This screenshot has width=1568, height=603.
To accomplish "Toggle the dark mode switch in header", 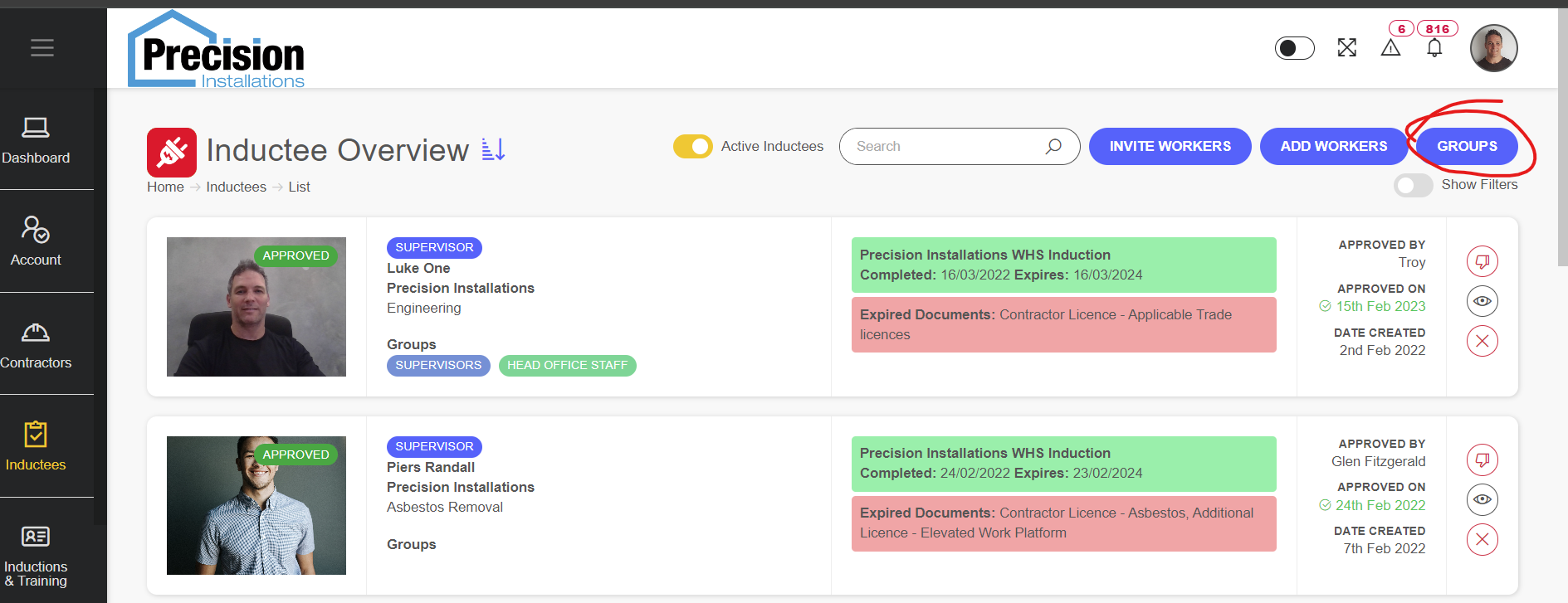I will point(1294,48).
